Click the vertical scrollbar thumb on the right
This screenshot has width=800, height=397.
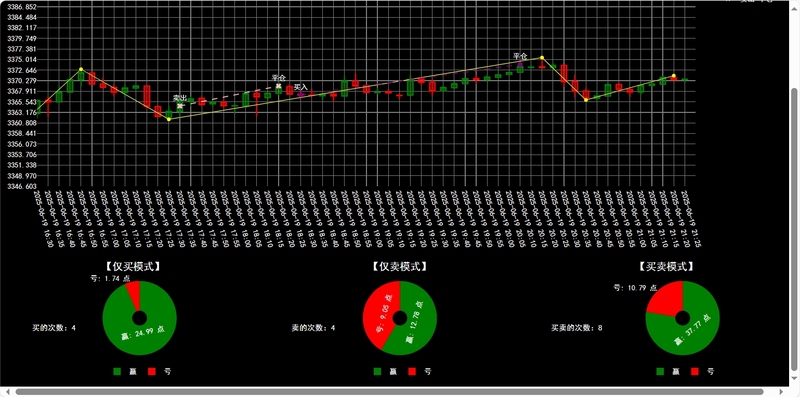click(794, 230)
